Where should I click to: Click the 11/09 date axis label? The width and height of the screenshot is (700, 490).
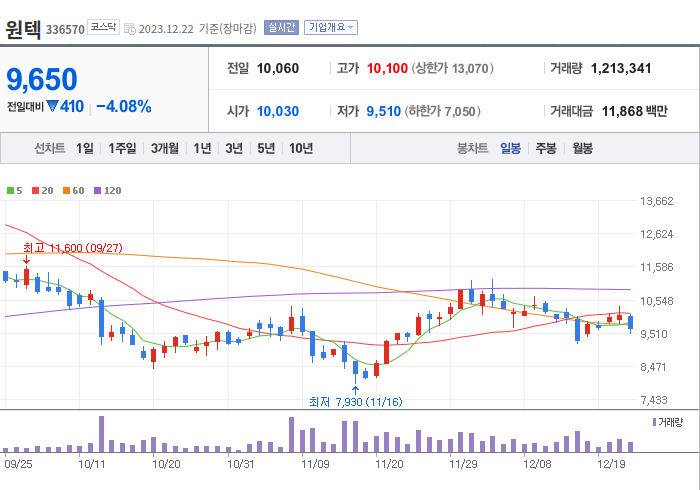tap(315, 464)
